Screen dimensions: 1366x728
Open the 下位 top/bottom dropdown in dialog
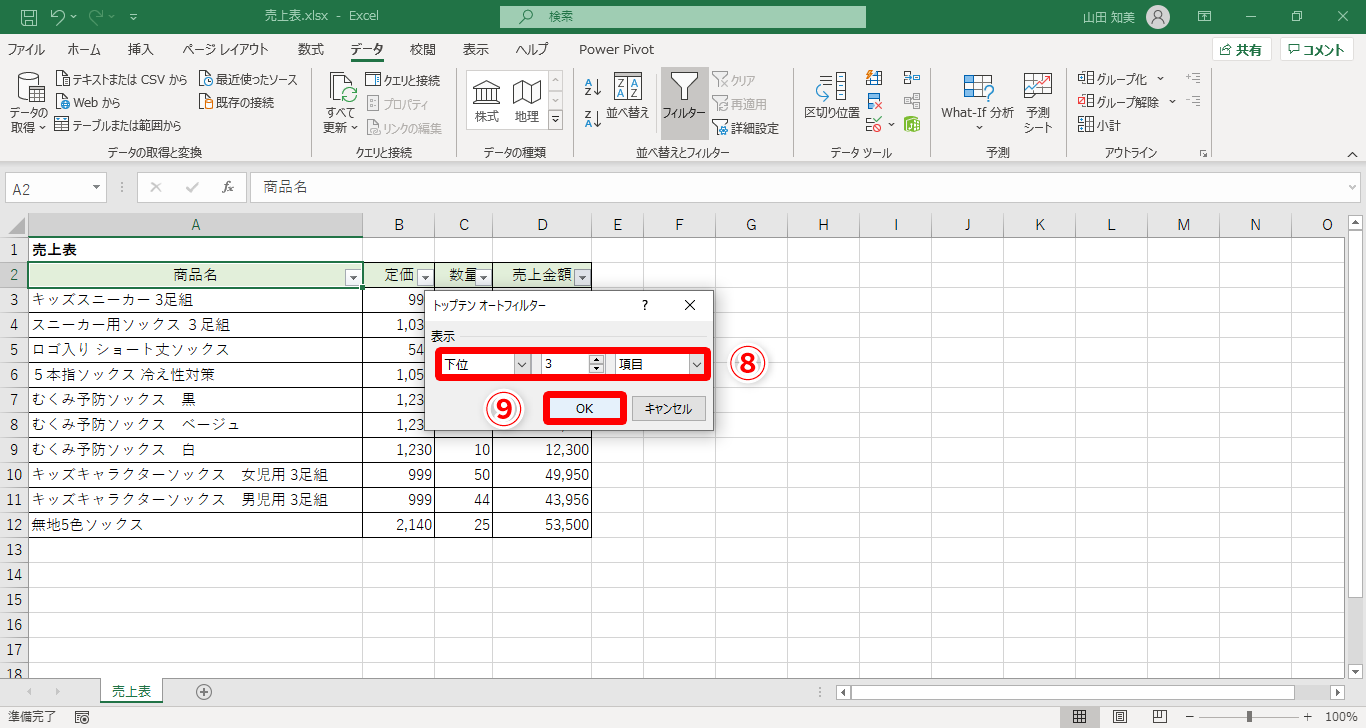pos(522,365)
